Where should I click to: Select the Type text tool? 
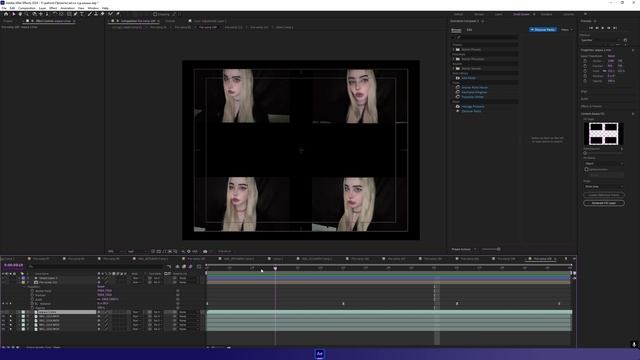pos(82,14)
